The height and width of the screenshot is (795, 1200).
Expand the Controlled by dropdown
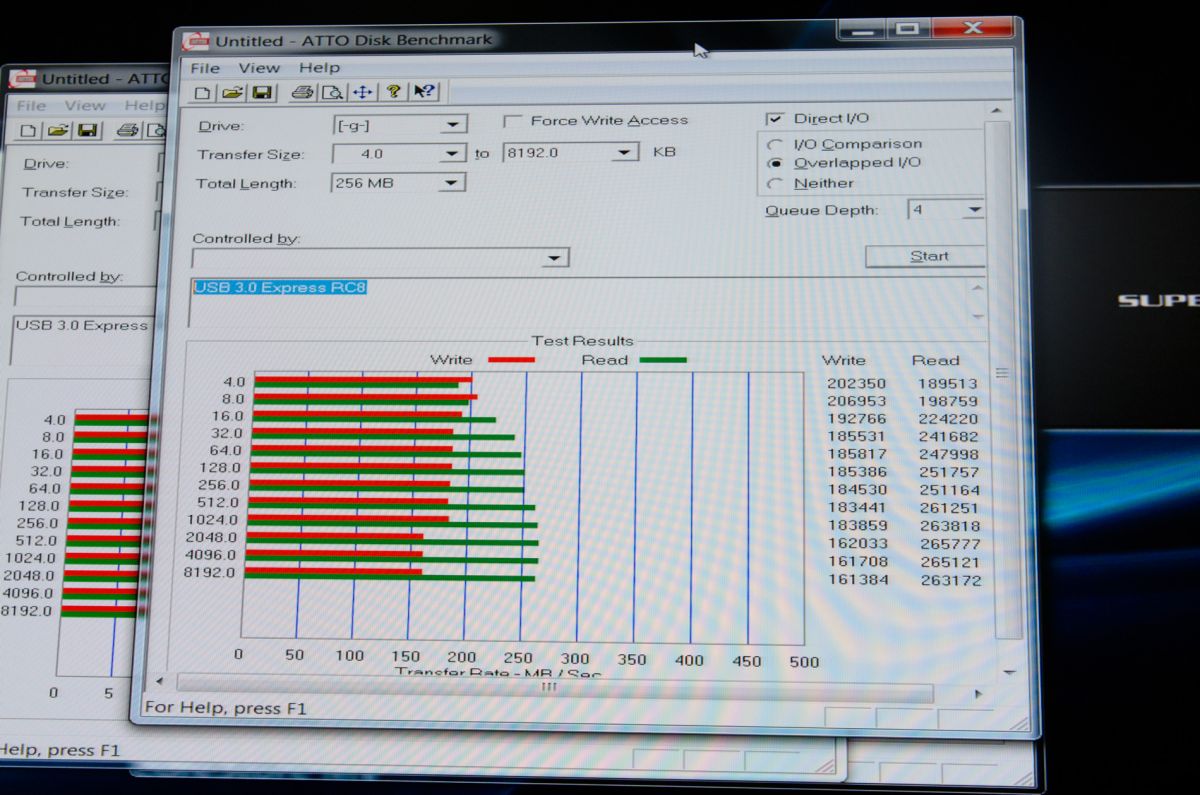[554, 258]
